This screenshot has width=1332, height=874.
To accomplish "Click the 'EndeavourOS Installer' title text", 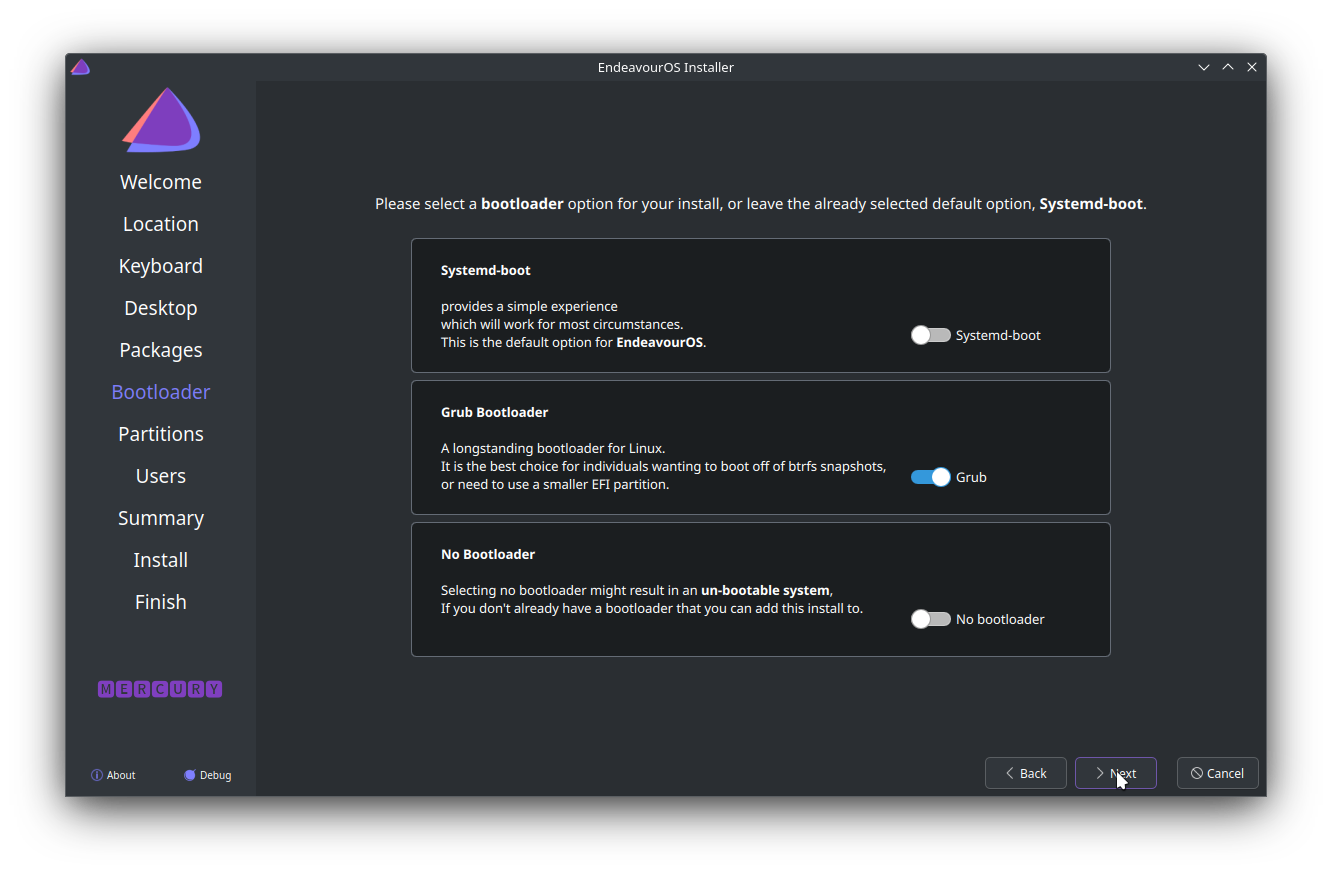I will (x=666, y=67).
